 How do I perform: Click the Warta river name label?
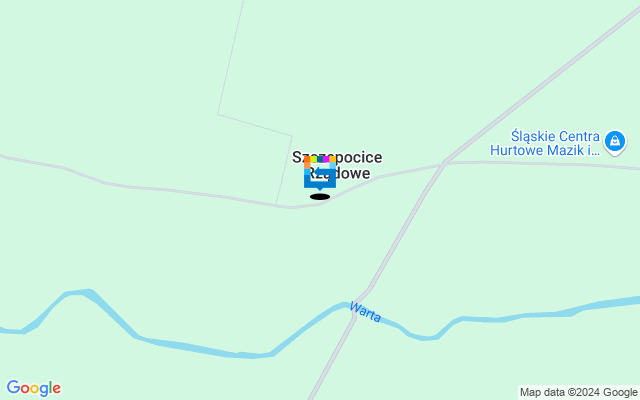[x=365, y=312]
